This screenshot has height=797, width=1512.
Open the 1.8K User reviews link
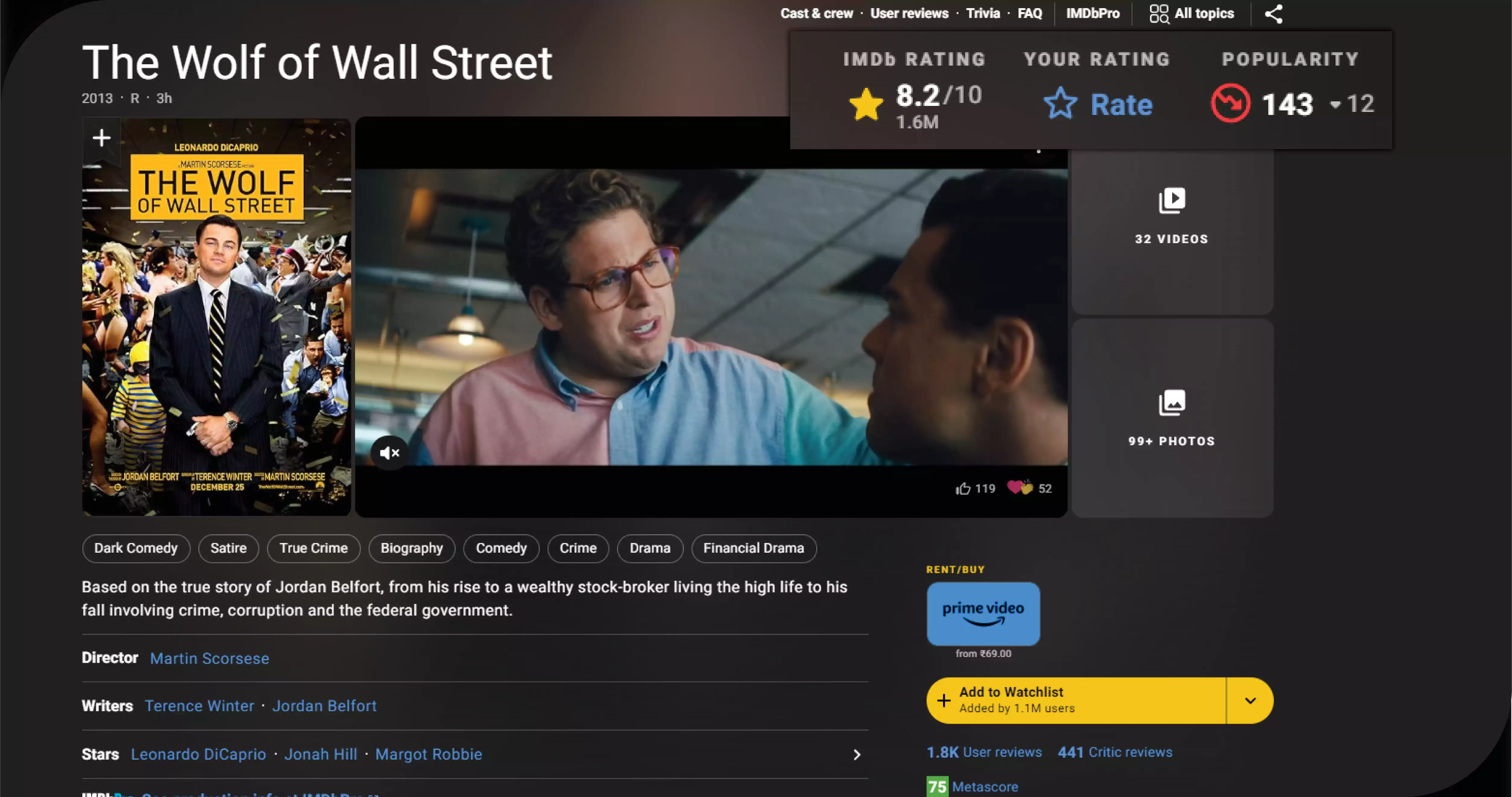[984, 752]
